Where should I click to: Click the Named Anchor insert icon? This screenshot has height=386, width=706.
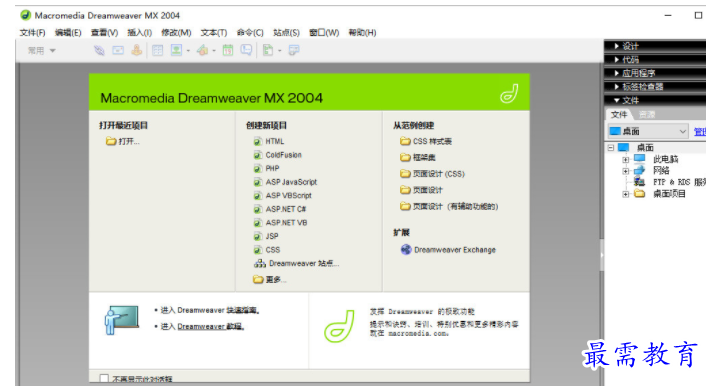click(x=137, y=50)
